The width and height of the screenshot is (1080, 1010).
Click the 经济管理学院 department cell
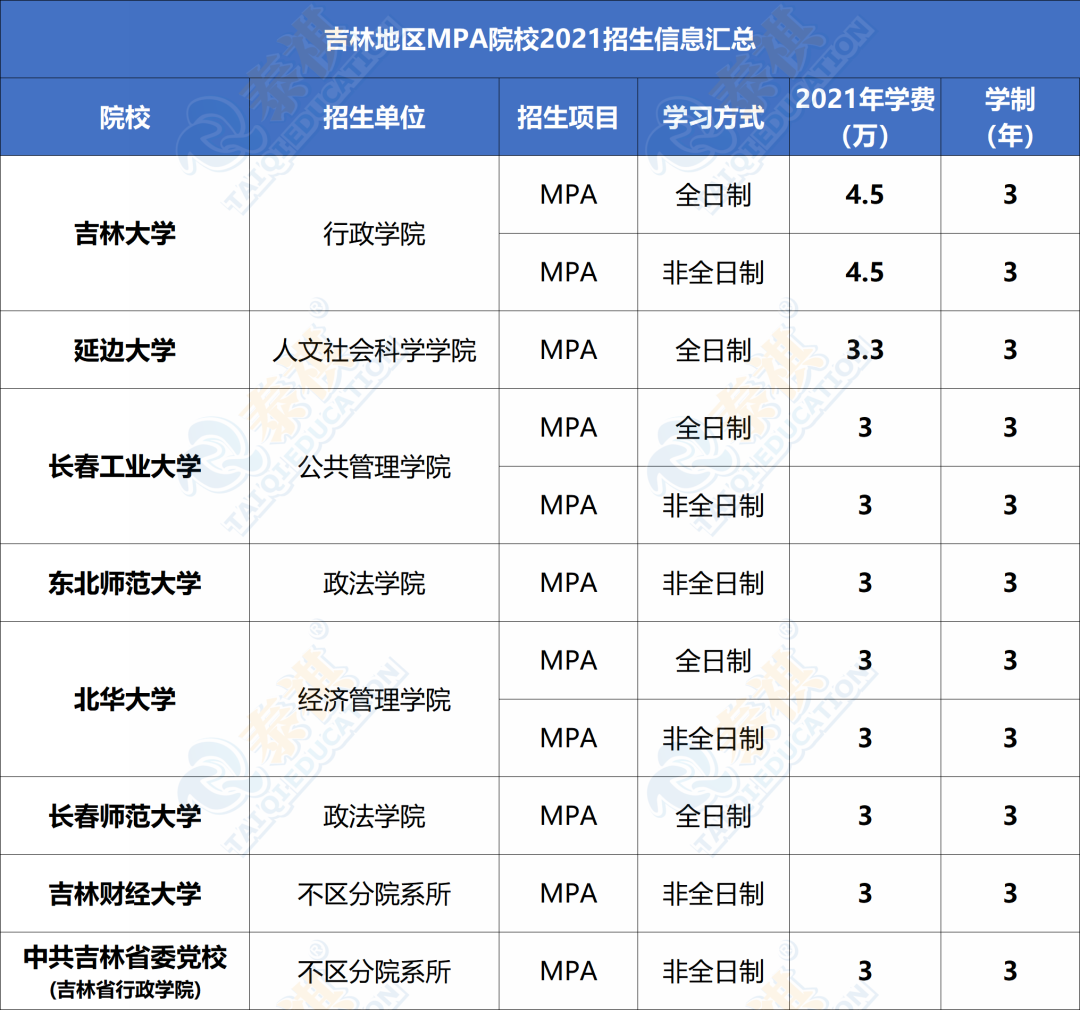tap(374, 699)
